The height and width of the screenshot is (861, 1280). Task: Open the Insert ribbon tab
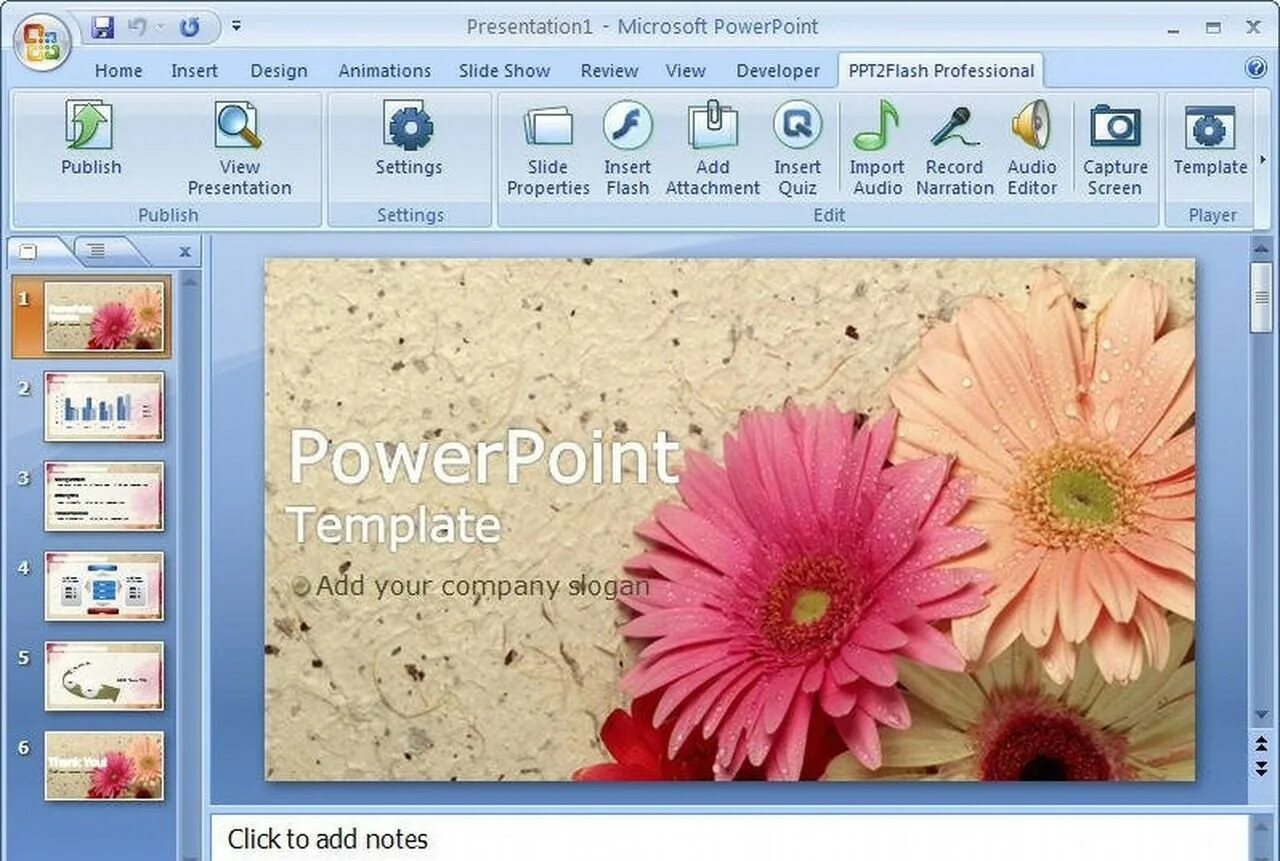click(x=194, y=71)
